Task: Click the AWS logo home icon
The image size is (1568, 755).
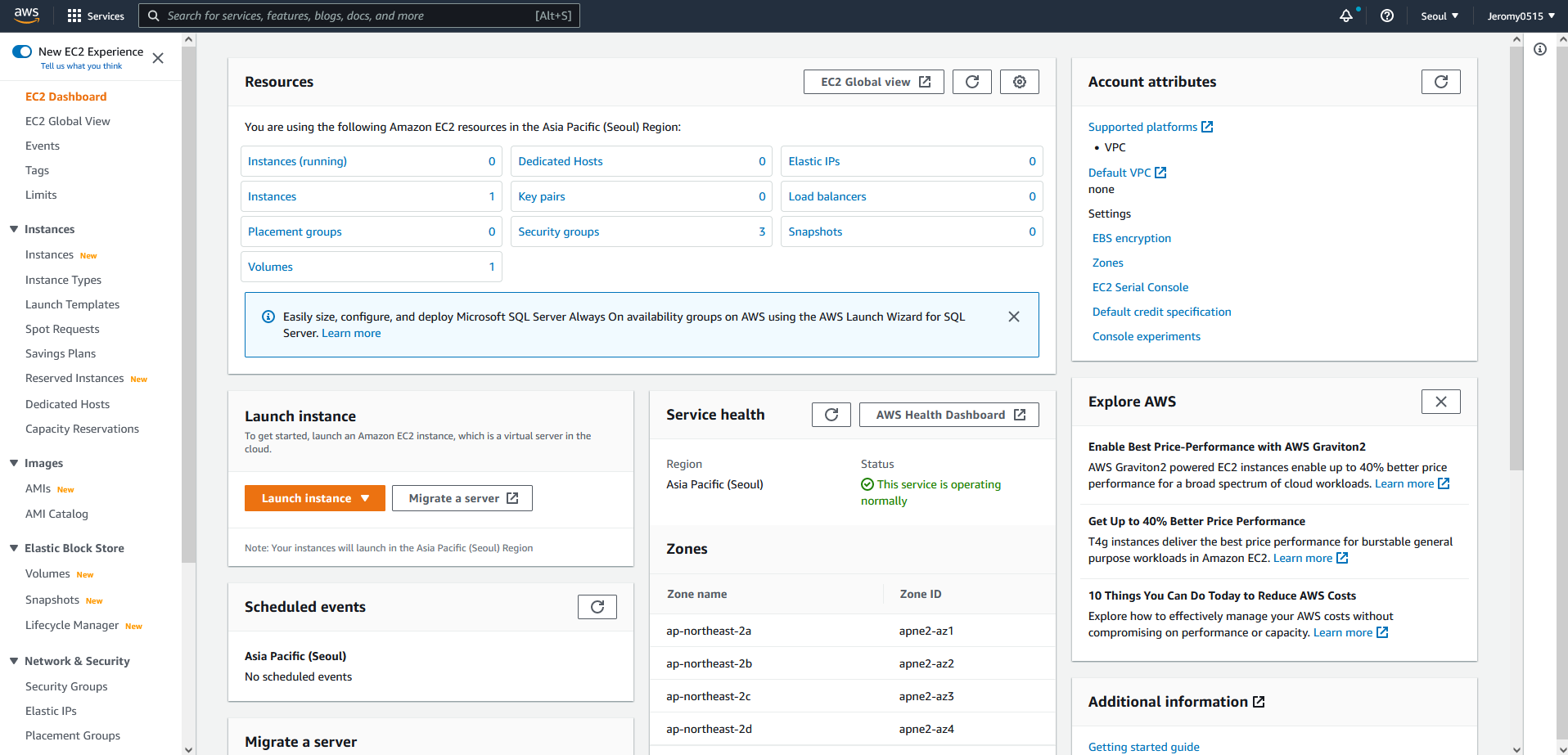Action: (x=26, y=16)
